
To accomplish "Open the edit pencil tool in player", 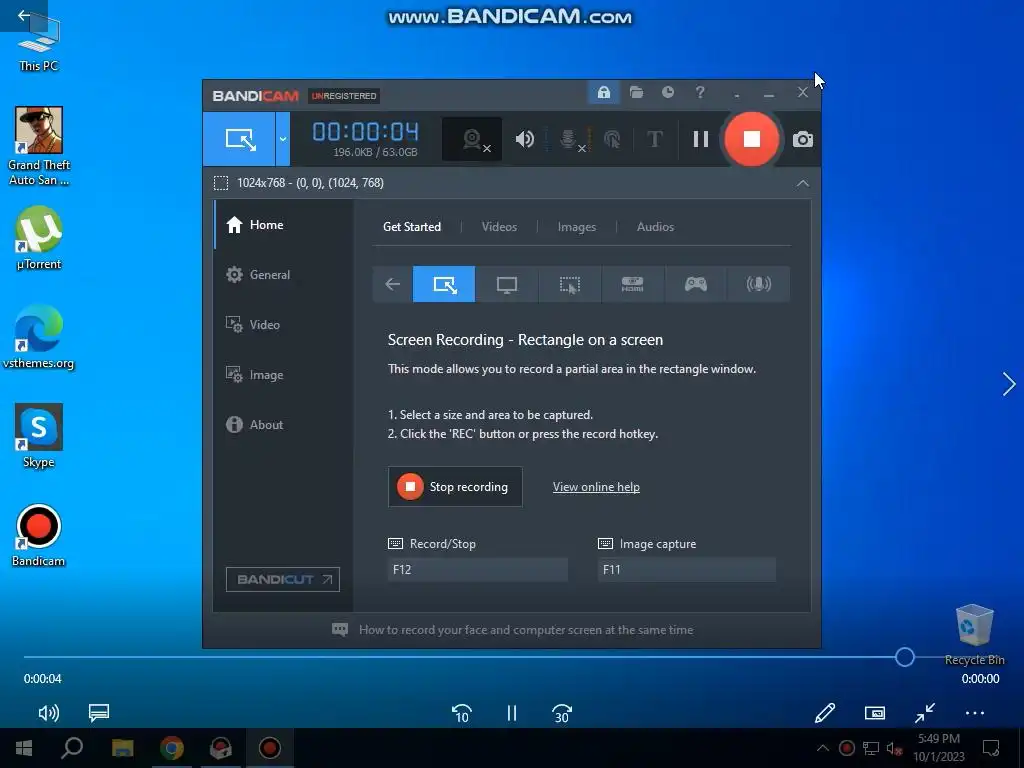I will (825, 712).
